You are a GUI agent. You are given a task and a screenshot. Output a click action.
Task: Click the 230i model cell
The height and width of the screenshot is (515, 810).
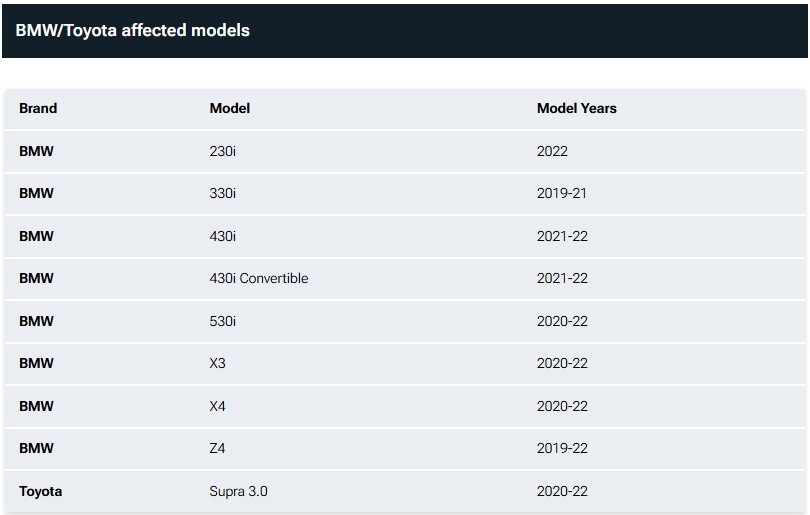(x=223, y=151)
